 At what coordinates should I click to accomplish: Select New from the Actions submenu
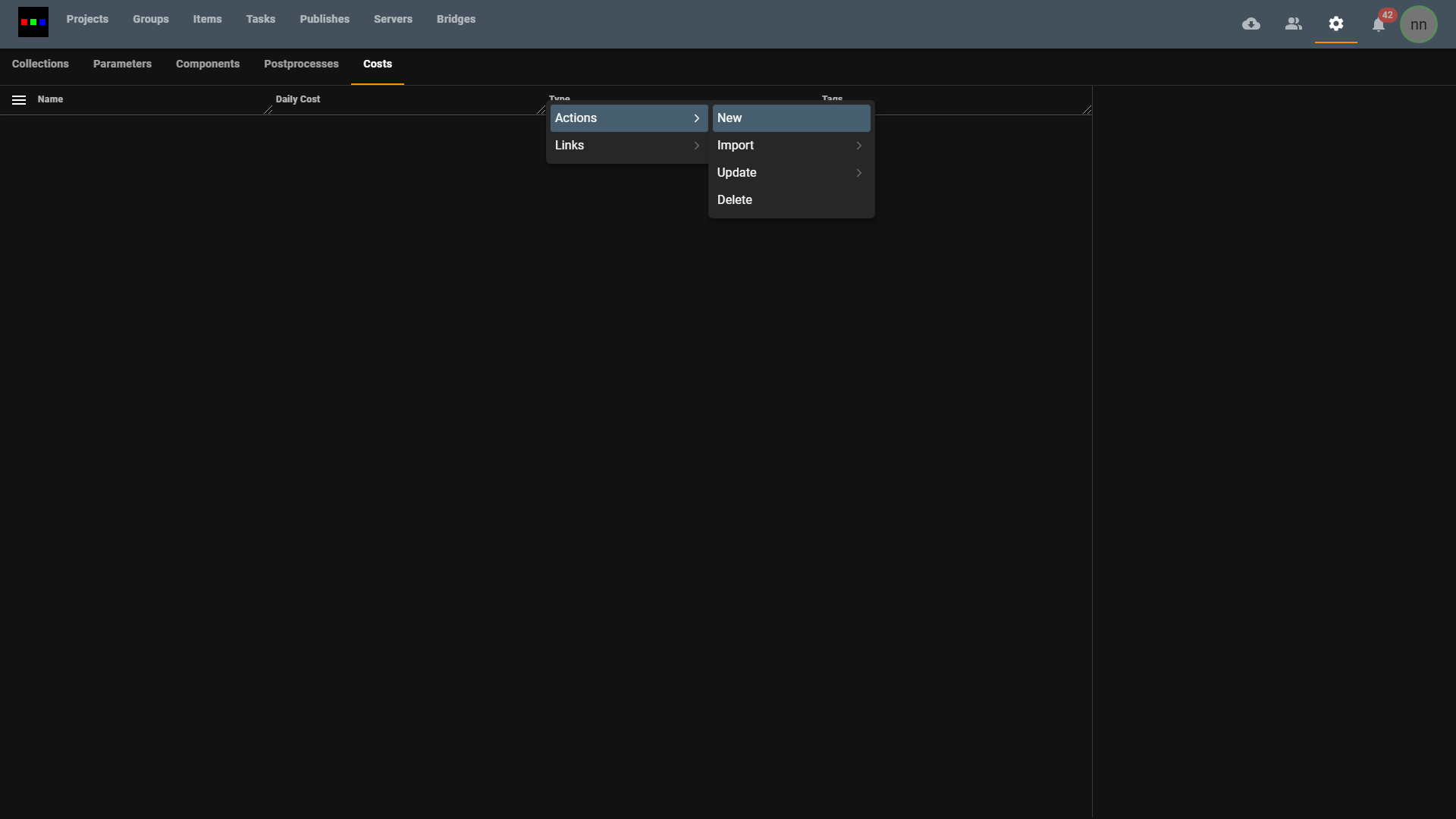click(x=790, y=118)
